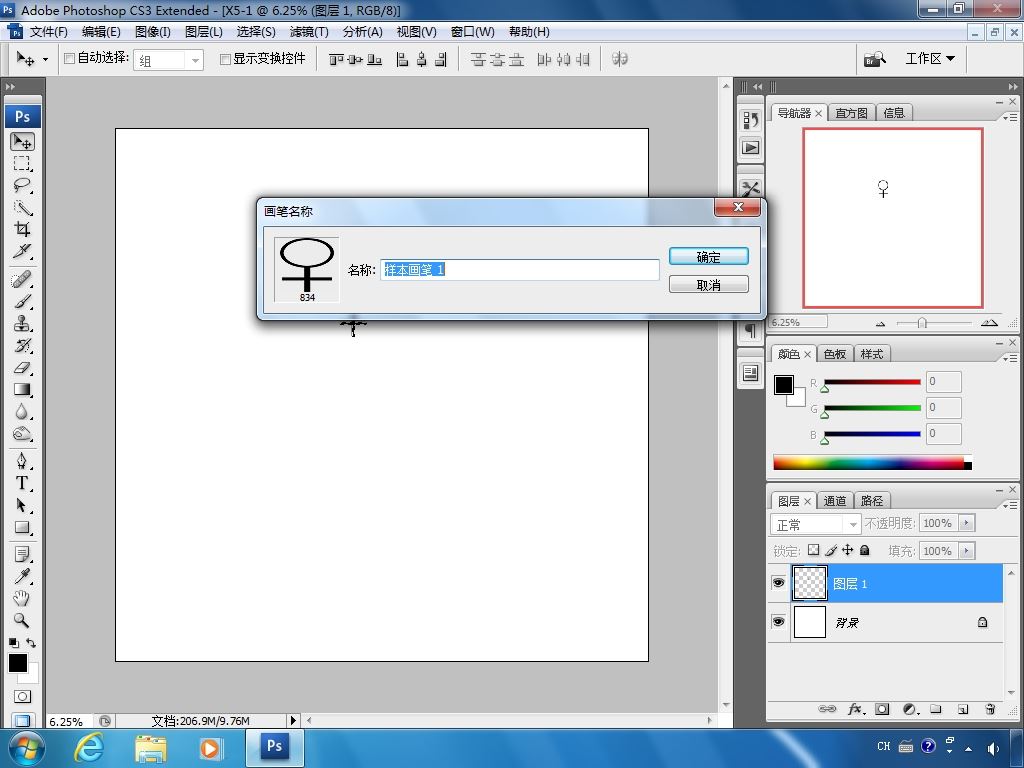Toggle lock all padlock icon

coord(865,551)
